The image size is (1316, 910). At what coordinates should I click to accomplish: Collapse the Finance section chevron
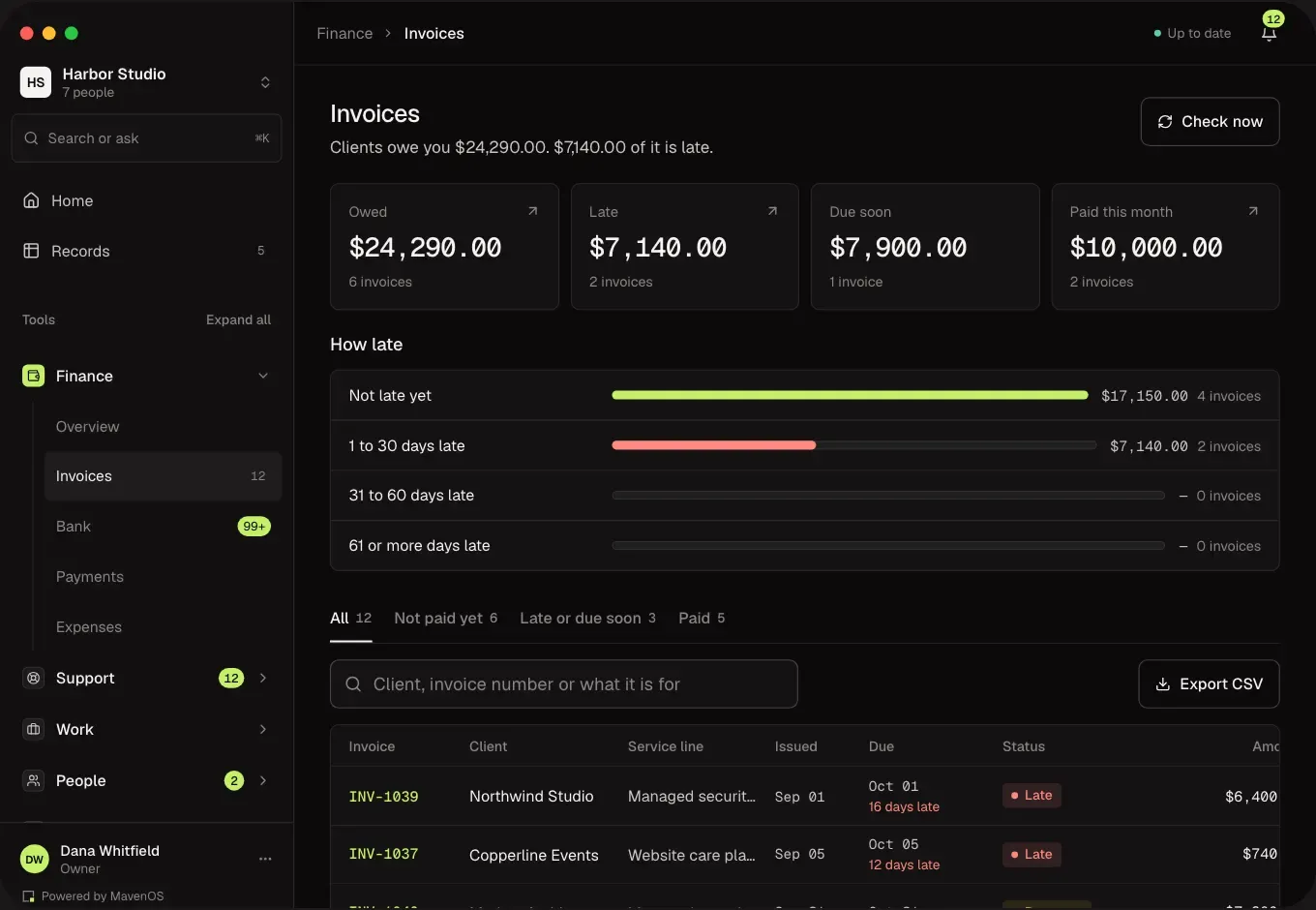pos(263,376)
